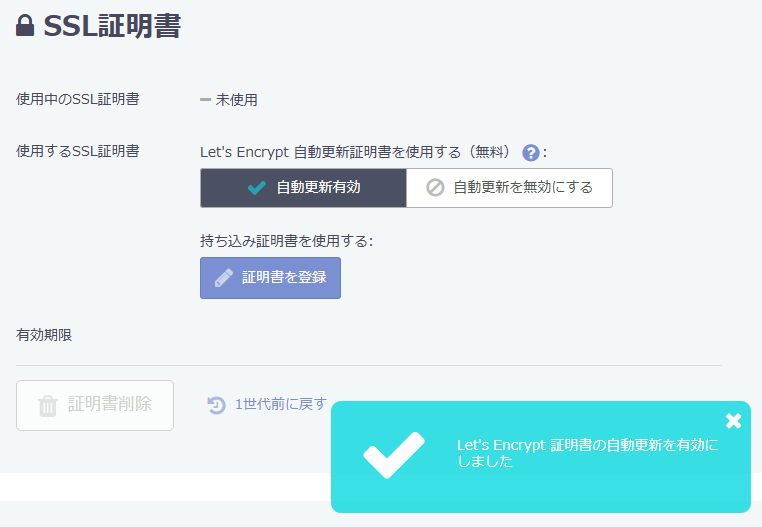Click the 使用するSSL証明書 label
The image size is (762, 527).
pos(77,152)
